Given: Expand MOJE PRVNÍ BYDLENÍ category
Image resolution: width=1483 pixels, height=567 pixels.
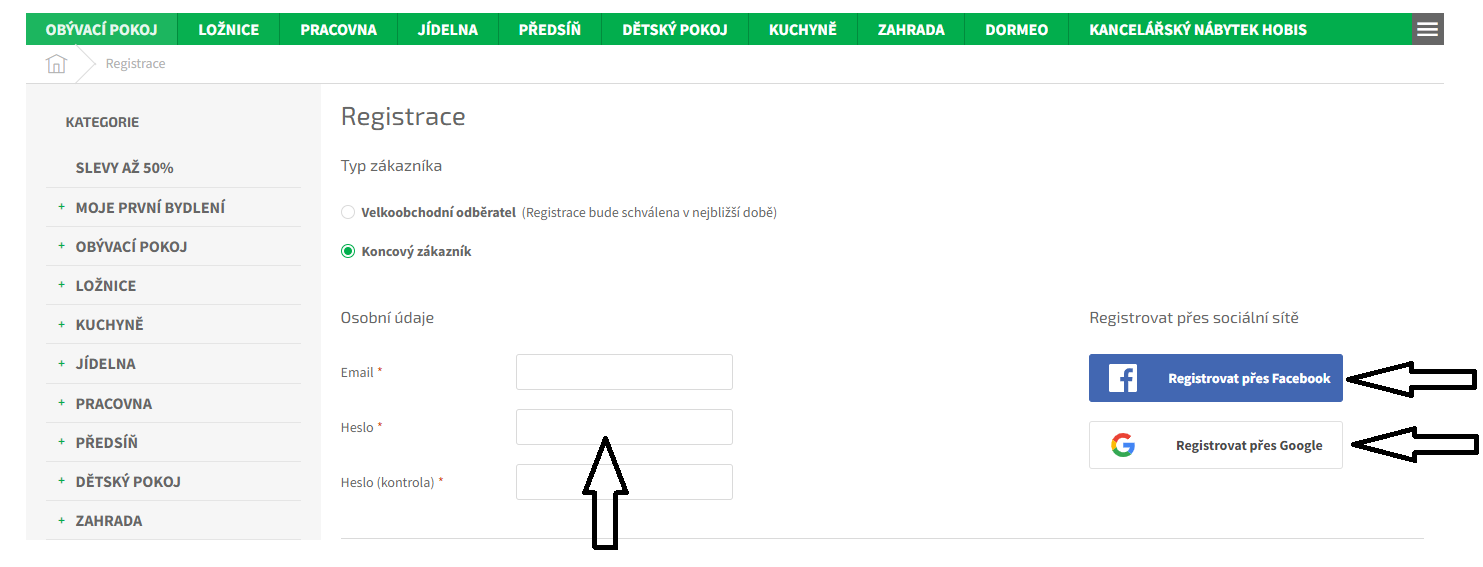Looking at the screenshot, I should coord(61,207).
